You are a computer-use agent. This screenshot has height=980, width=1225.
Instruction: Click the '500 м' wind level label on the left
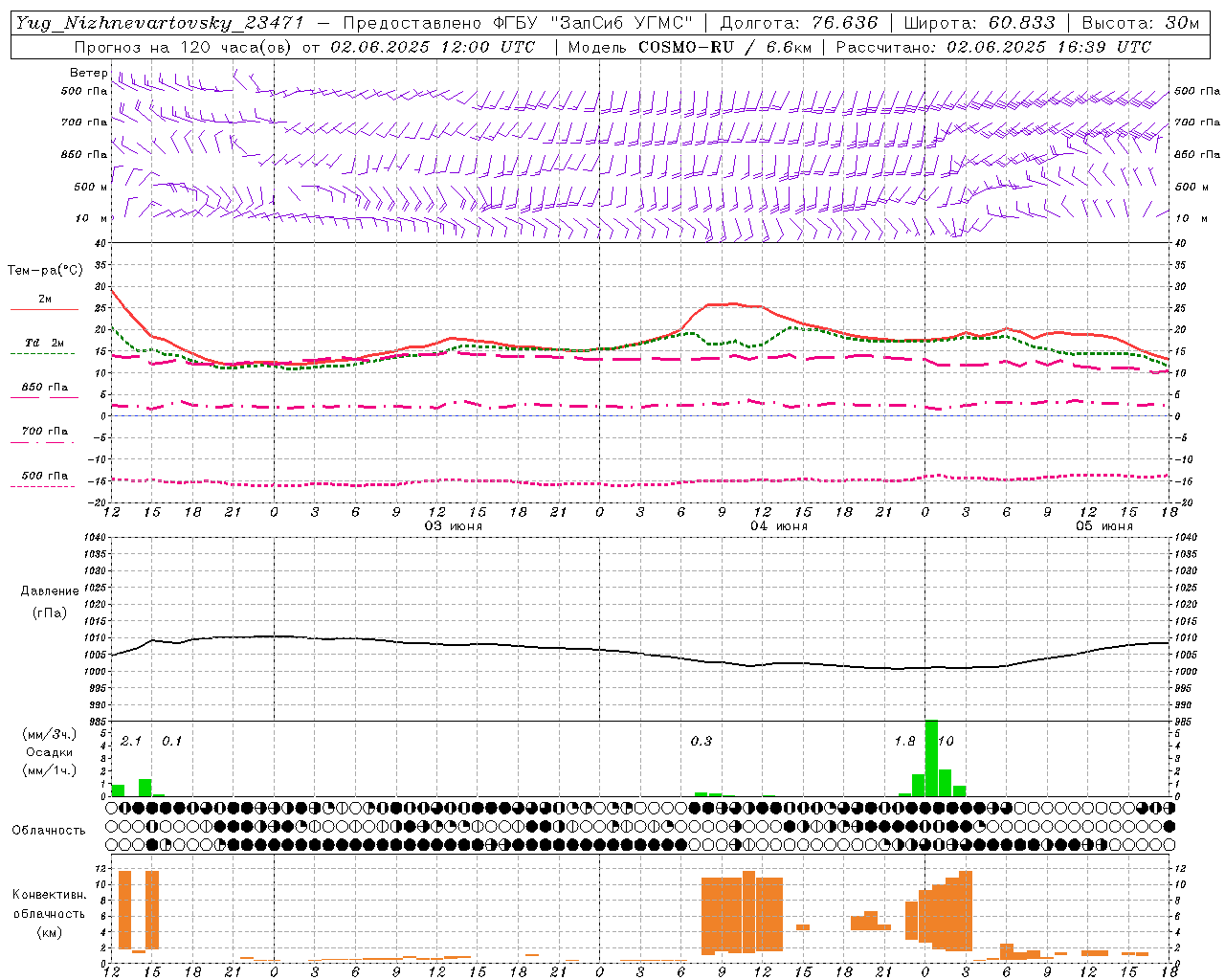pyautogui.click(x=91, y=187)
